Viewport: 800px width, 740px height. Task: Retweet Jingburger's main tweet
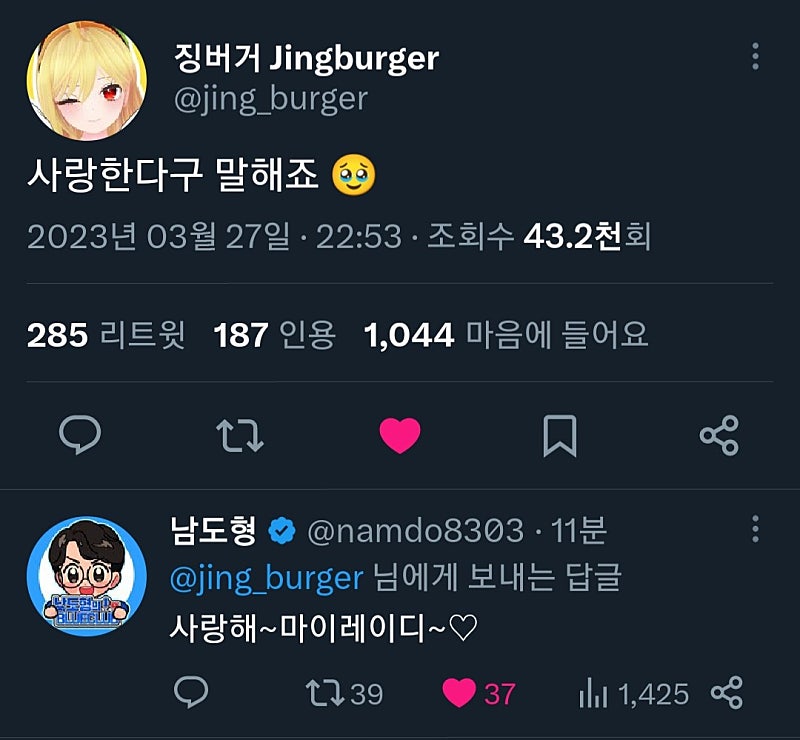tap(240, 436)
